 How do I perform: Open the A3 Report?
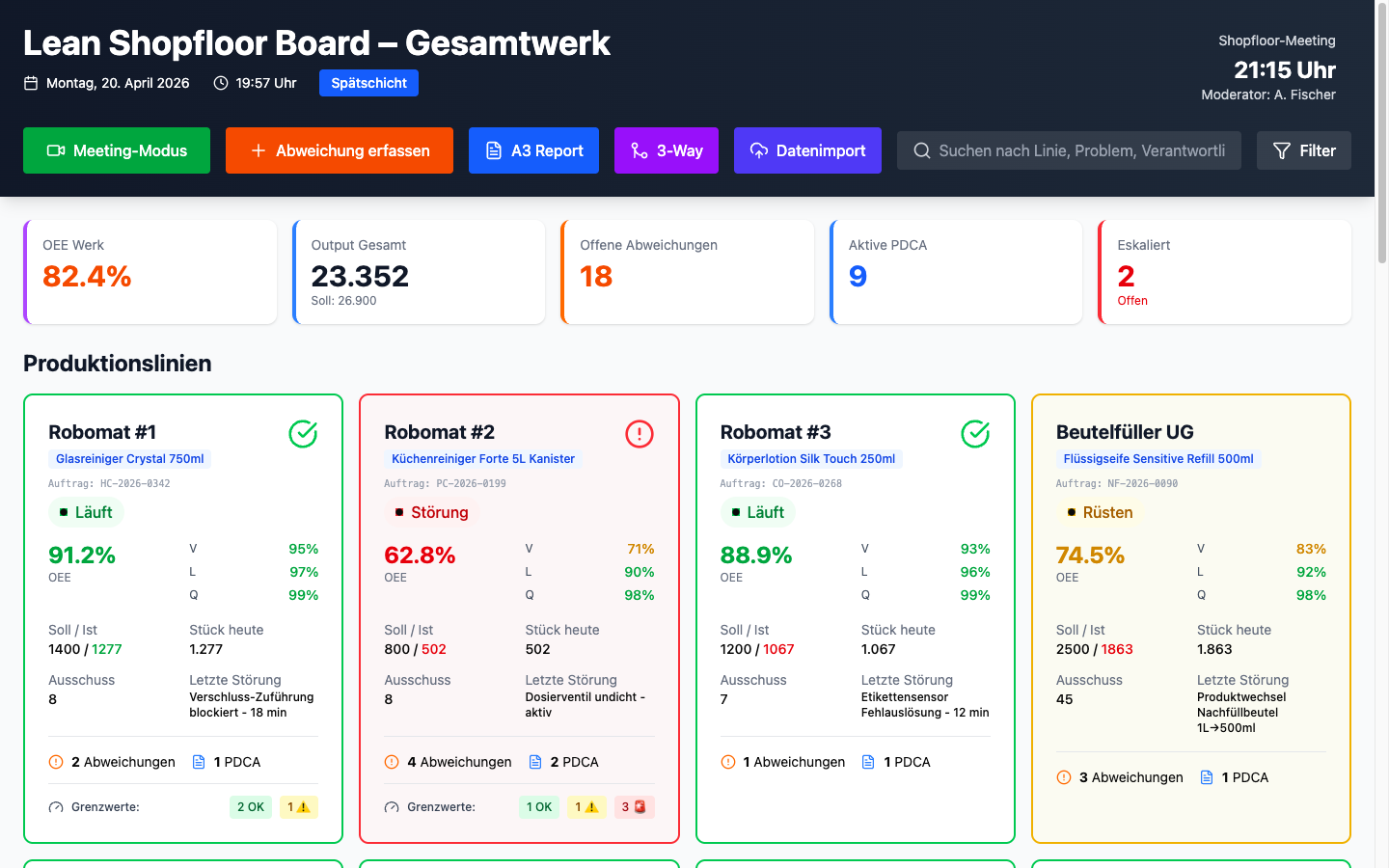click(x=533, y=150)
